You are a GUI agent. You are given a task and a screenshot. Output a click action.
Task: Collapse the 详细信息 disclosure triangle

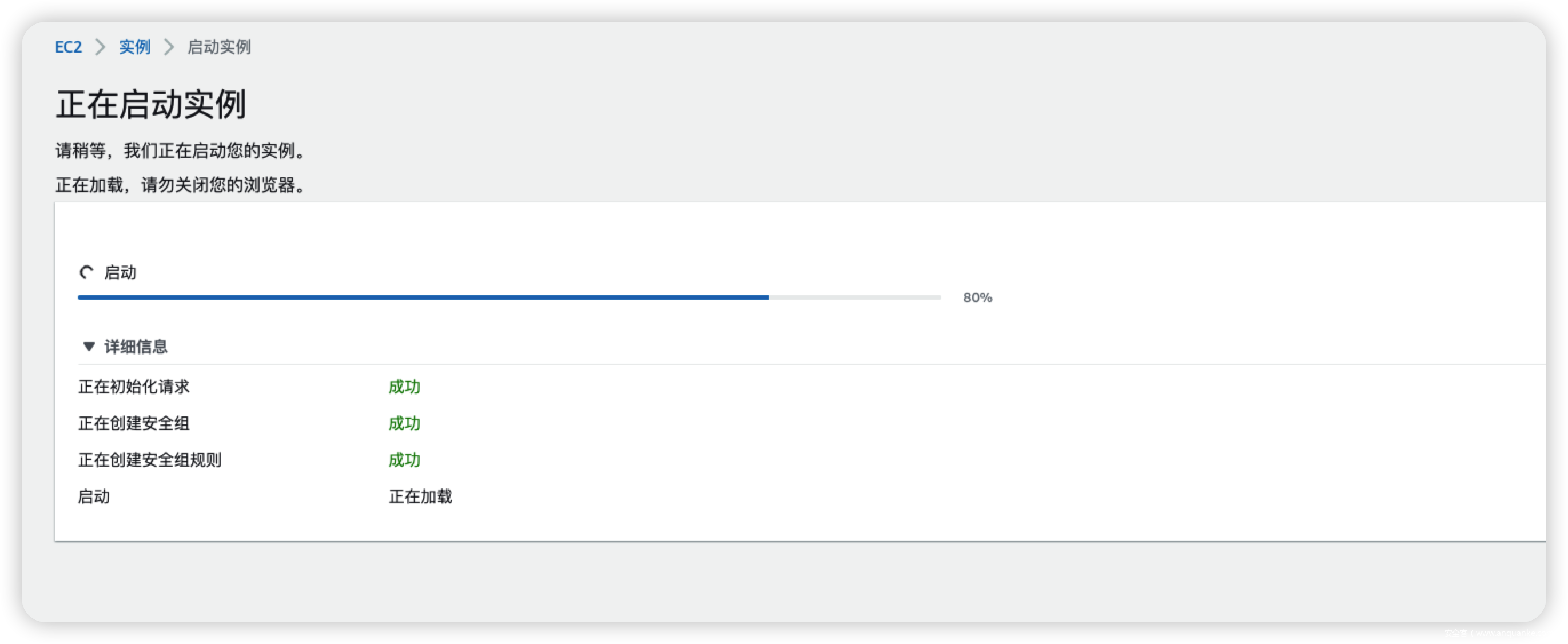point(89,347)
